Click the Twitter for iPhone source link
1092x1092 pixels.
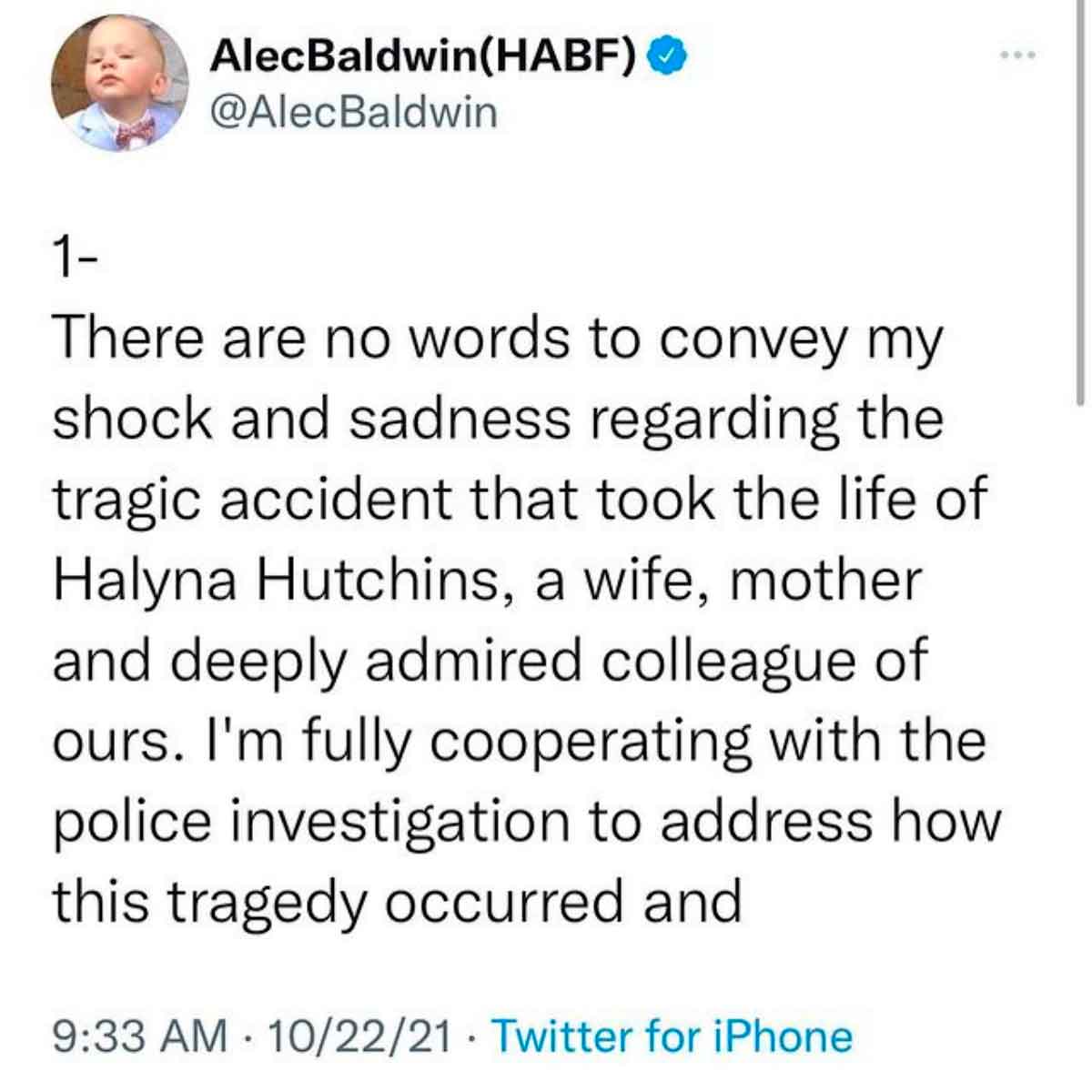(672, 1036)
